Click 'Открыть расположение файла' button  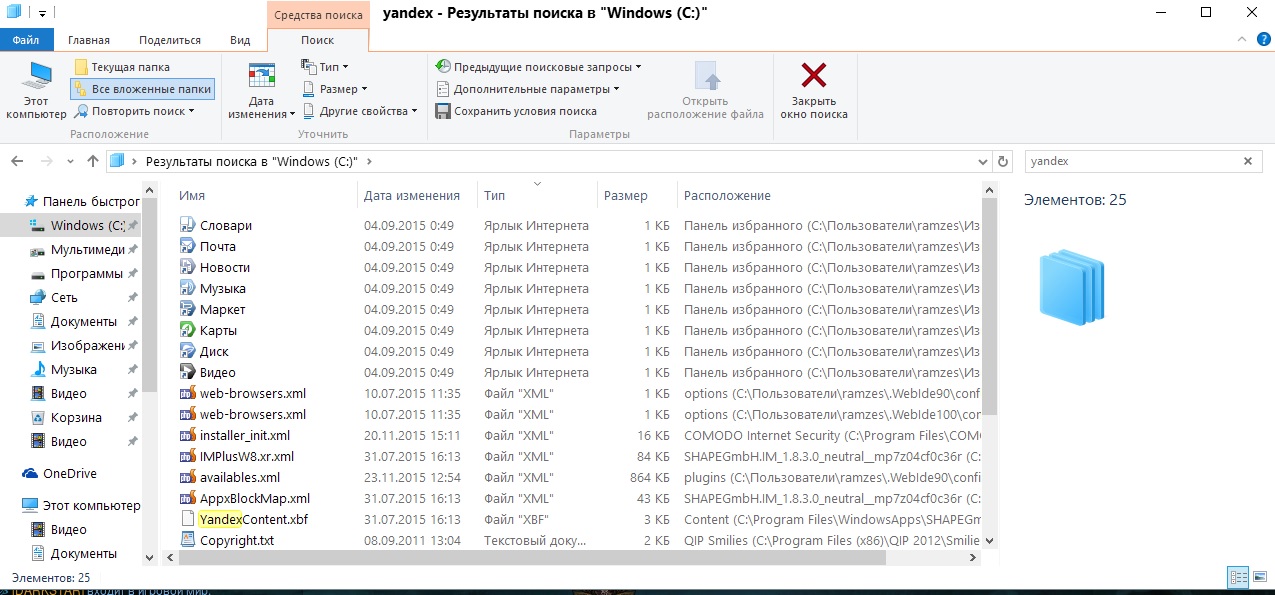point(706,90)
